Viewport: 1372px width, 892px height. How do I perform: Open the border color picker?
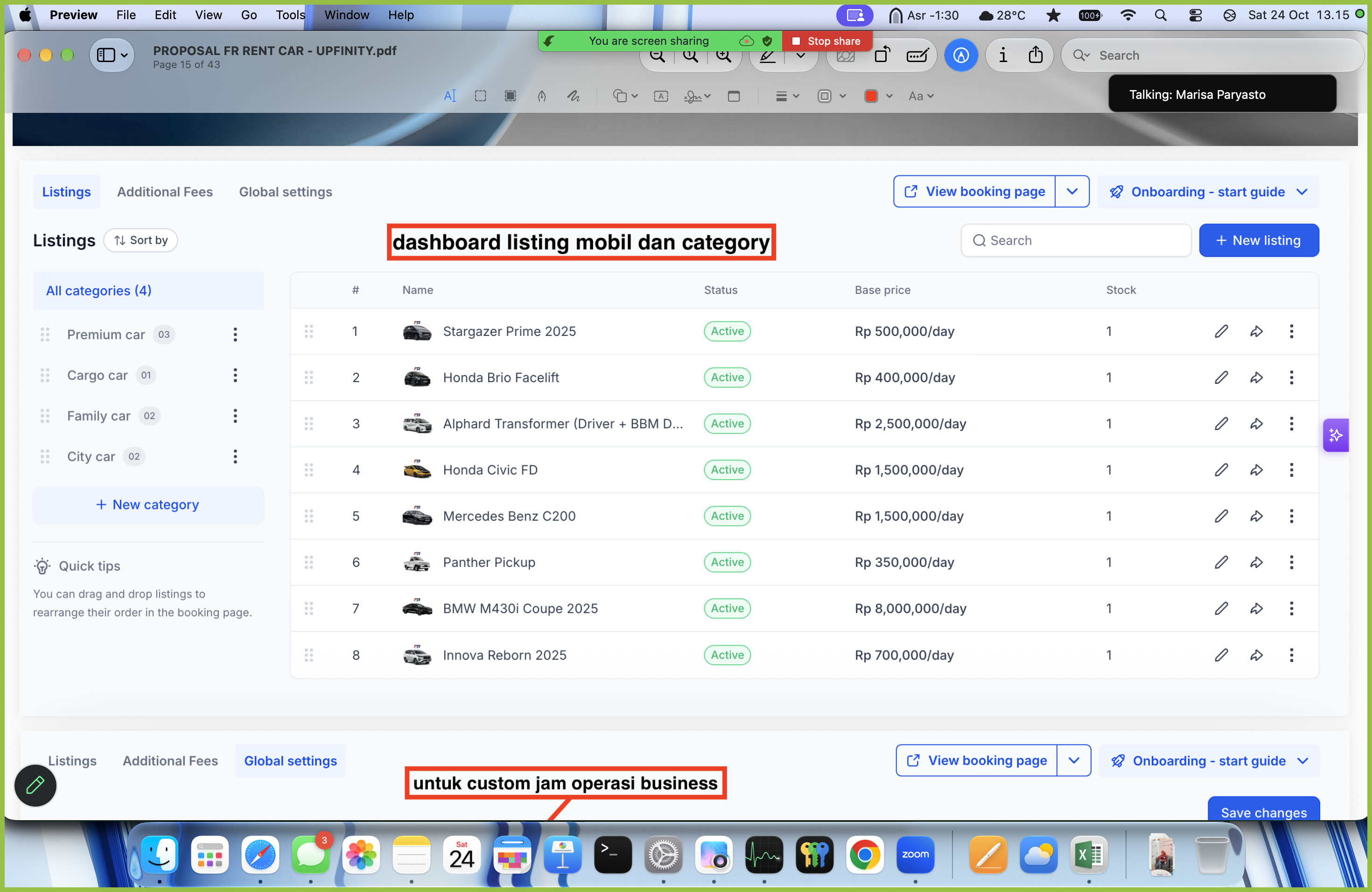[831, 96]
